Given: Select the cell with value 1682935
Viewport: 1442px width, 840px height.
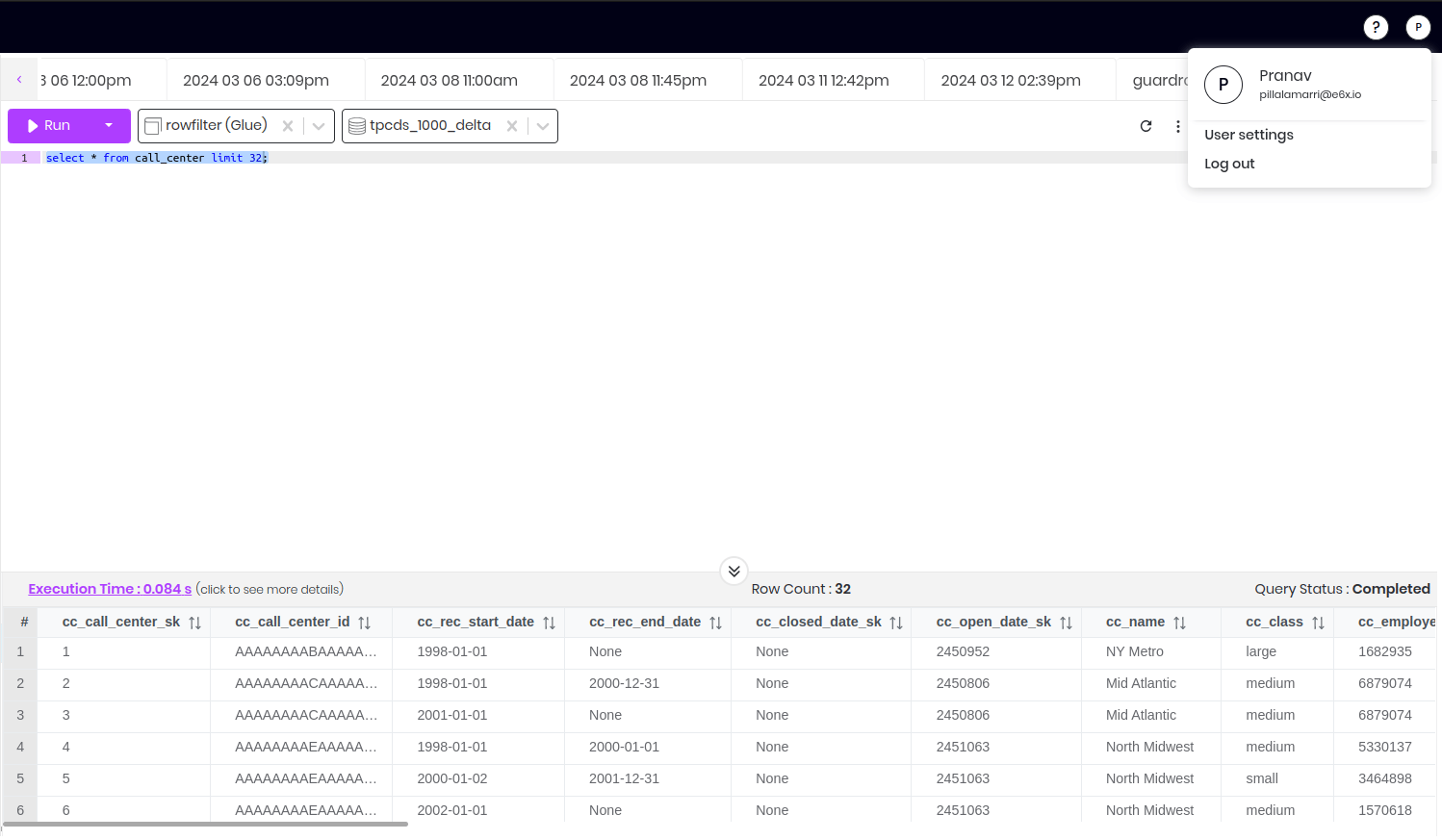Looking at the screenshot, I should [1385, 651].
